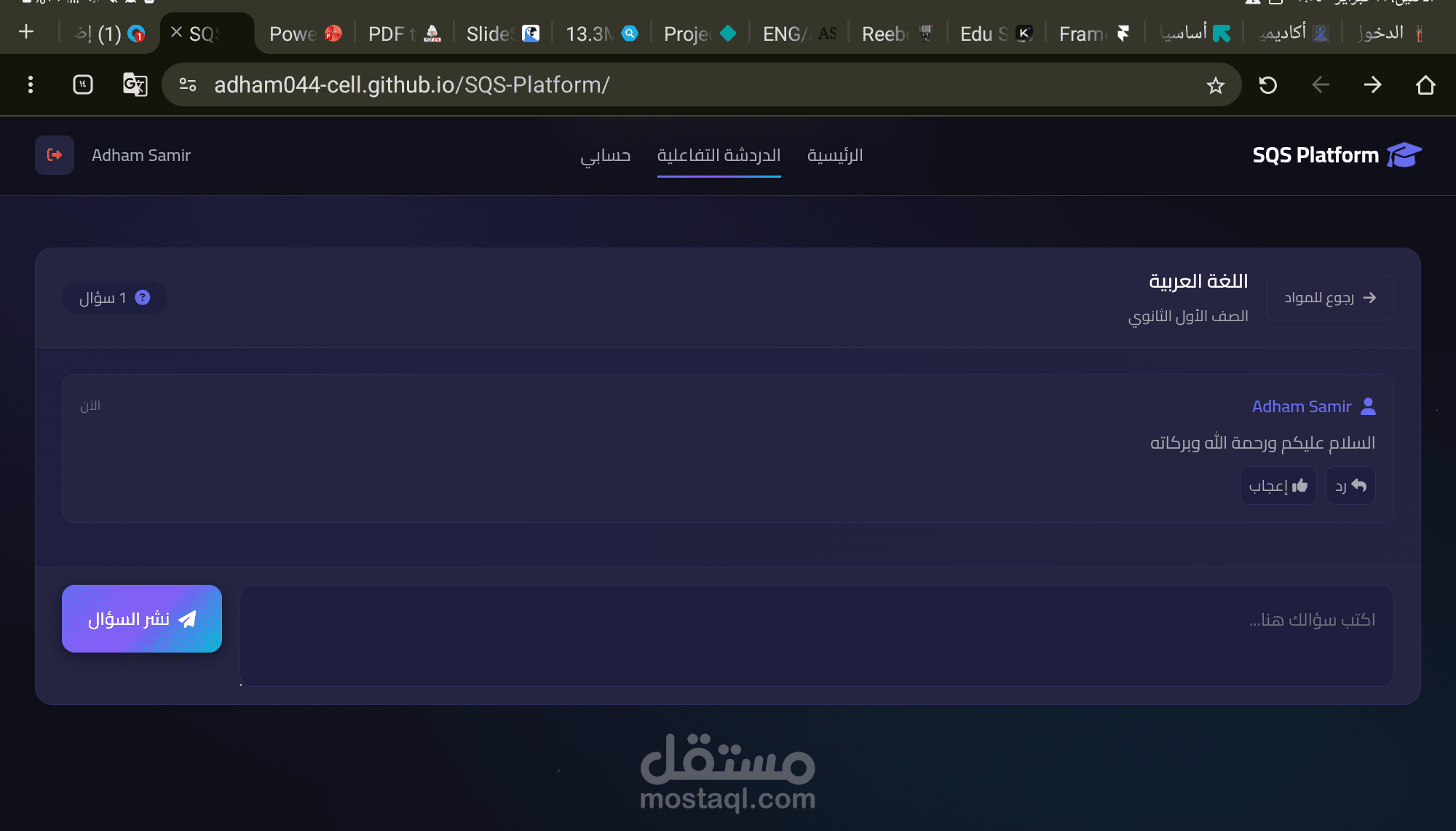The height and width of the screenshot is (831, 1456).
Task: Reply to the message with رد button
Action: [1350, 486]
